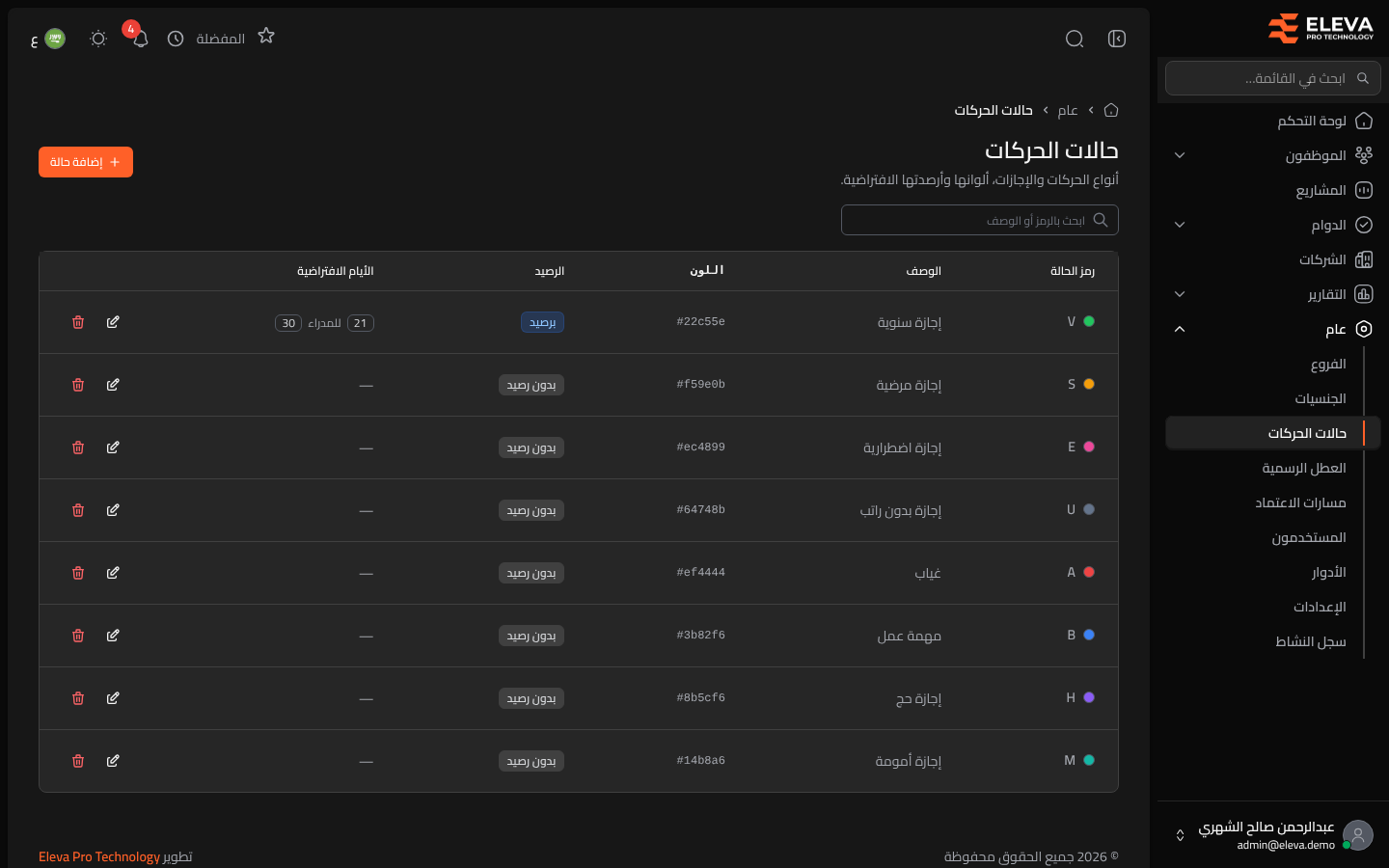Edit the غياب status row
Image resolution: width=1389 pixels, height=868 pixels.
tap(113, 573)
